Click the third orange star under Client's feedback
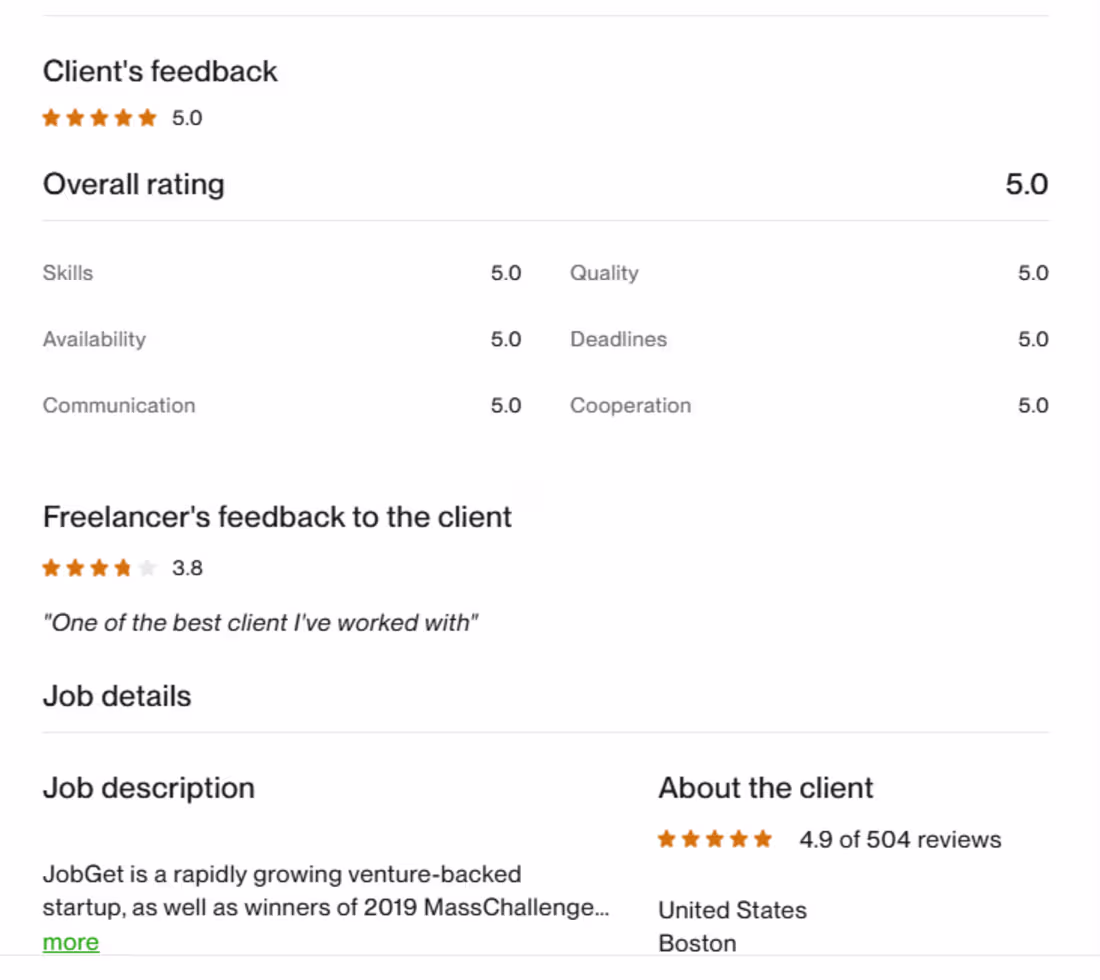This screenshot has width=1100, height=980. (x=99, y=117)
